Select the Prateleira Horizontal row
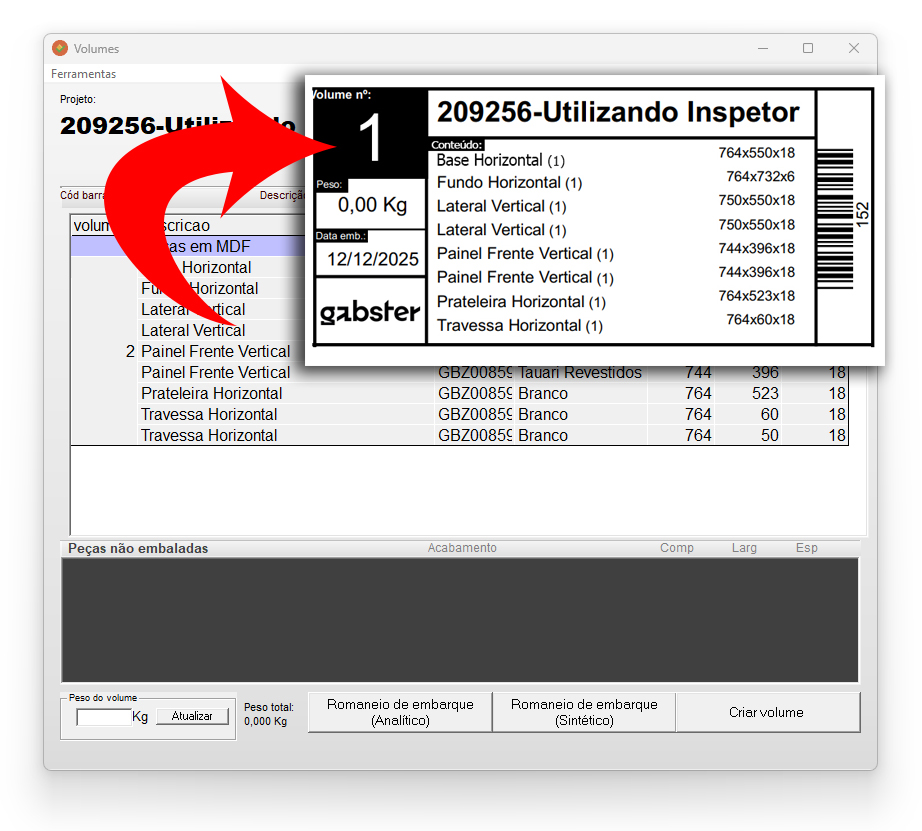 coord(211,393)
